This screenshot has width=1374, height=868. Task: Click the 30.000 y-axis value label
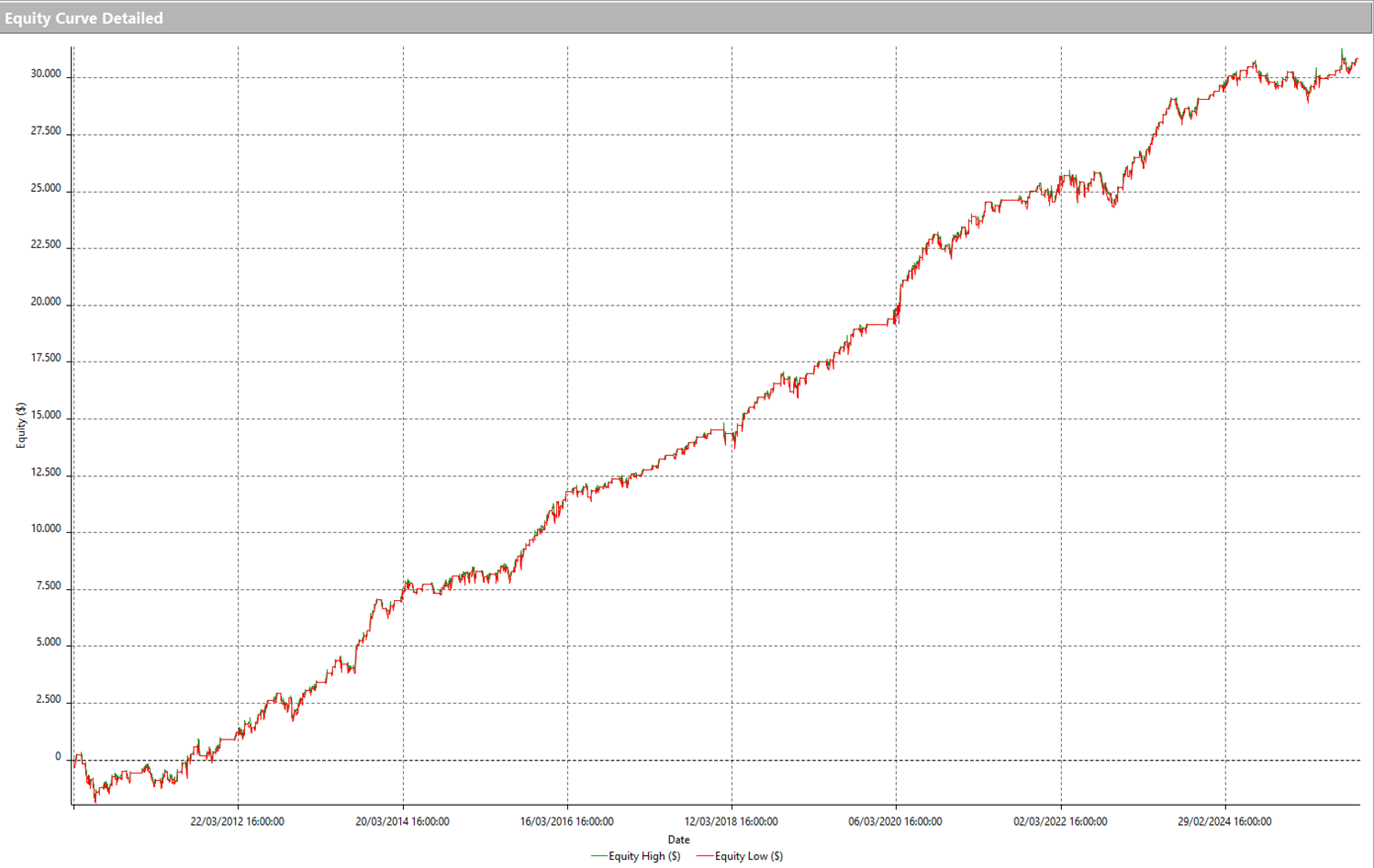(x=46, y=74)
